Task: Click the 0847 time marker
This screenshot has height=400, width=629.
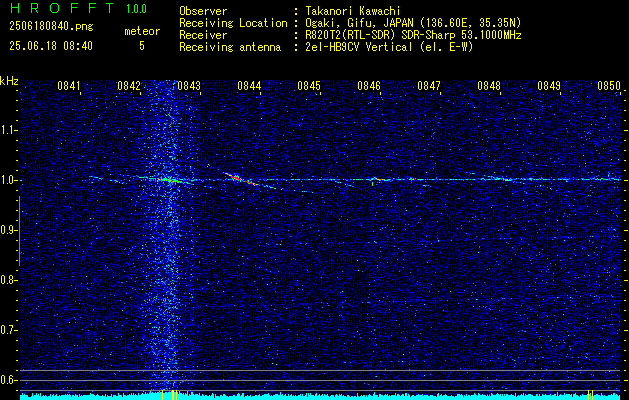Action: (429, 85)
